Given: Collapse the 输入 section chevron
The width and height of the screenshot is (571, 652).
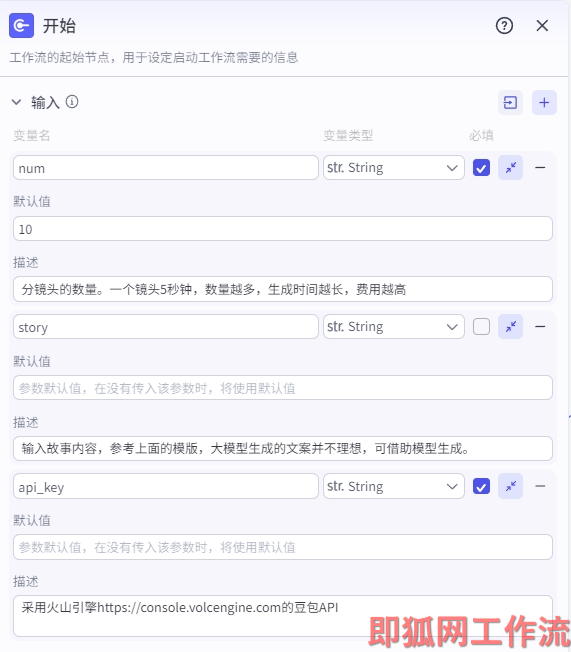Looking at the screenshot, I should pyautogui.click(x=16, y=102).
